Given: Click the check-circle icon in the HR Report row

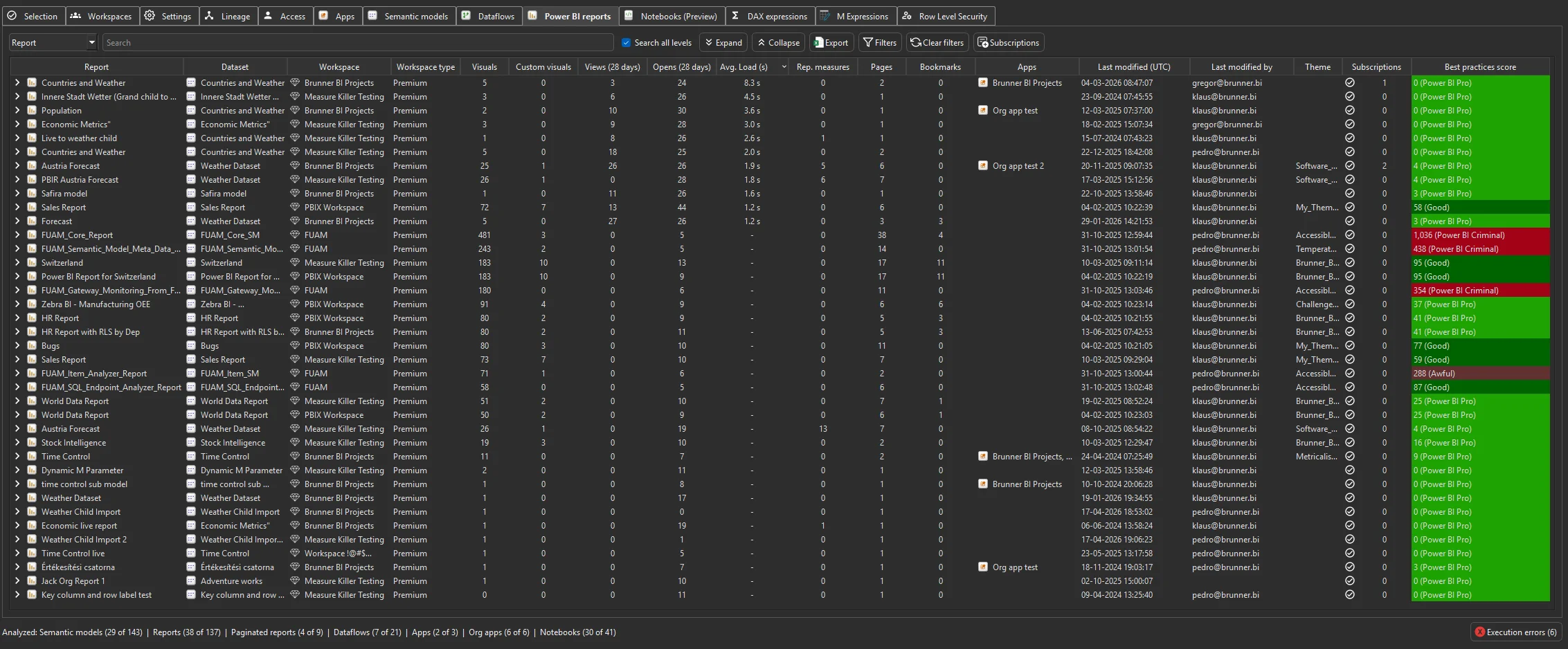Looking at the screenshot, I should [x=1350, y=318].
